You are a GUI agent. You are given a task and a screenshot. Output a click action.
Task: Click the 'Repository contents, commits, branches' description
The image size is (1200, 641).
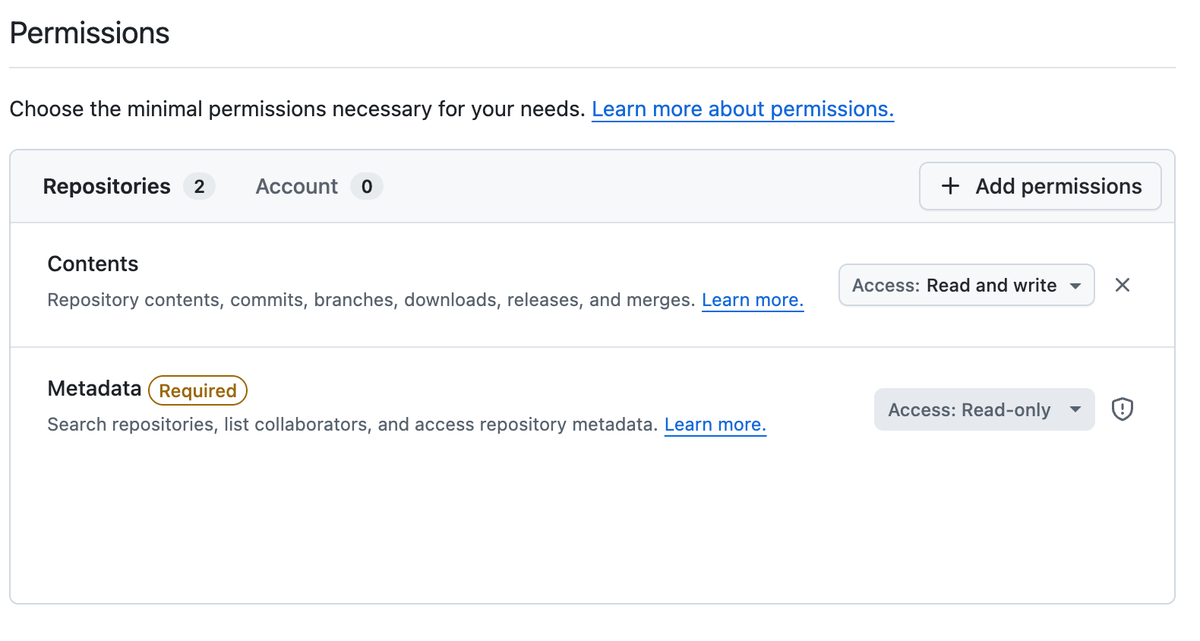point(371,300)
